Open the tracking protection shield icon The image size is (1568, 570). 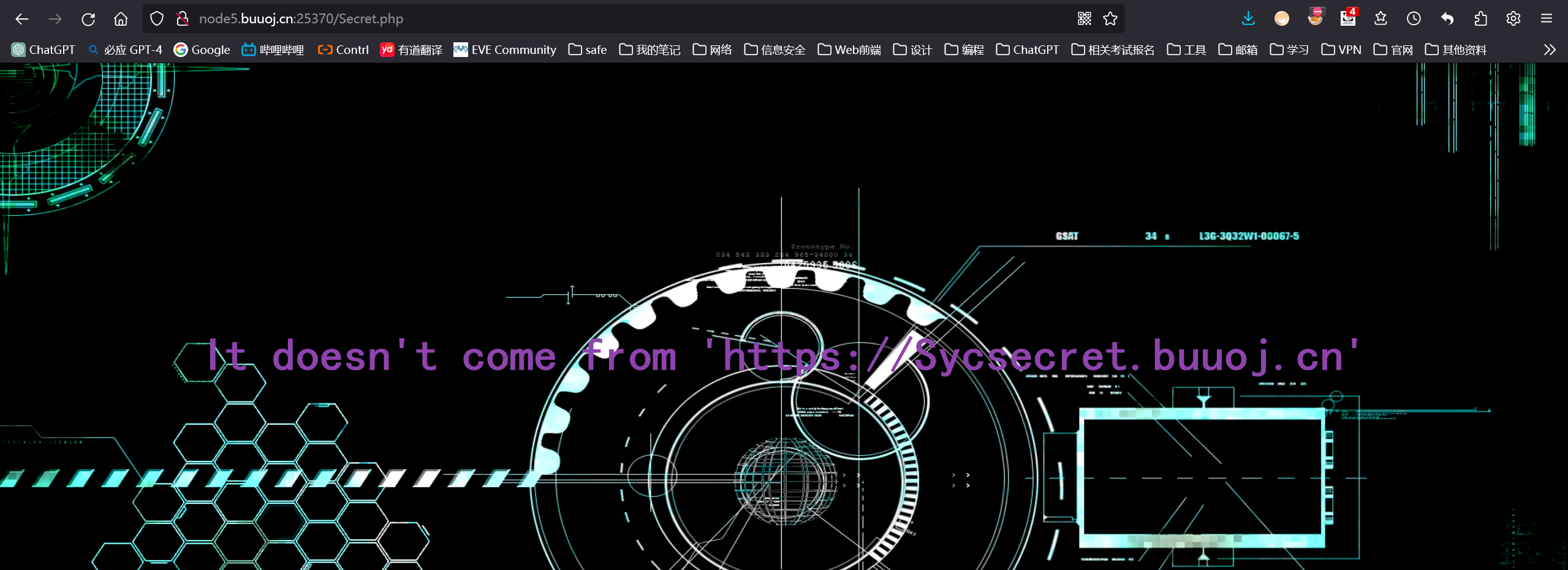click(x=157, y=19)
